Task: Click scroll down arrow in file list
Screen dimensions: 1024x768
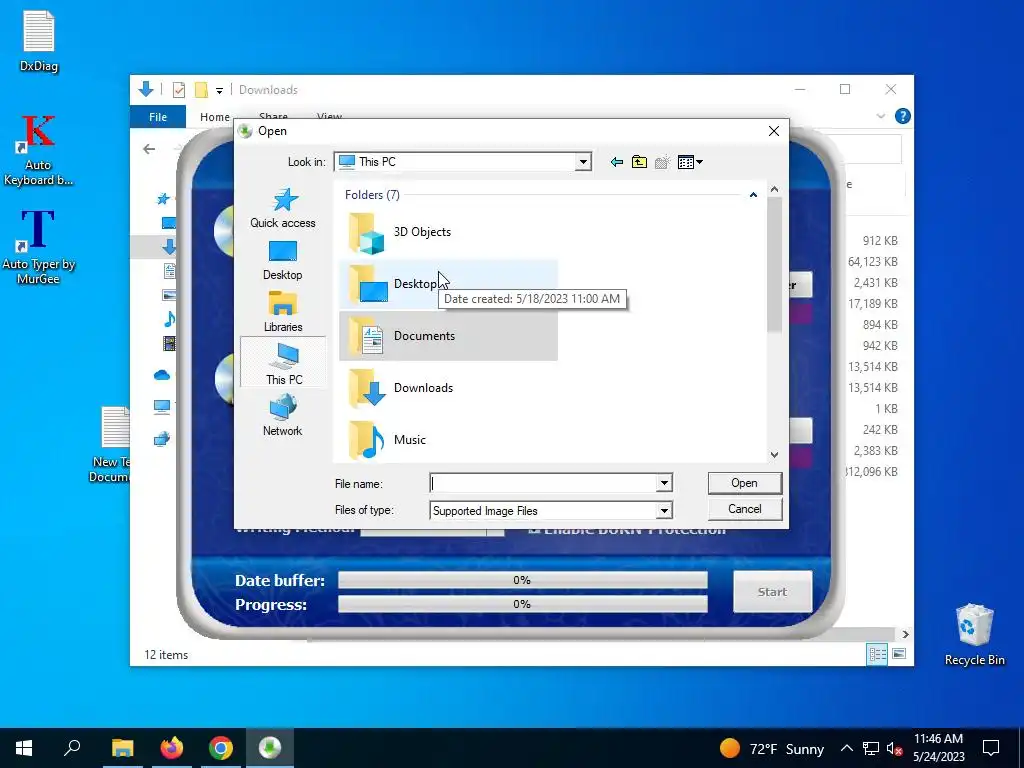Action: 775,455
